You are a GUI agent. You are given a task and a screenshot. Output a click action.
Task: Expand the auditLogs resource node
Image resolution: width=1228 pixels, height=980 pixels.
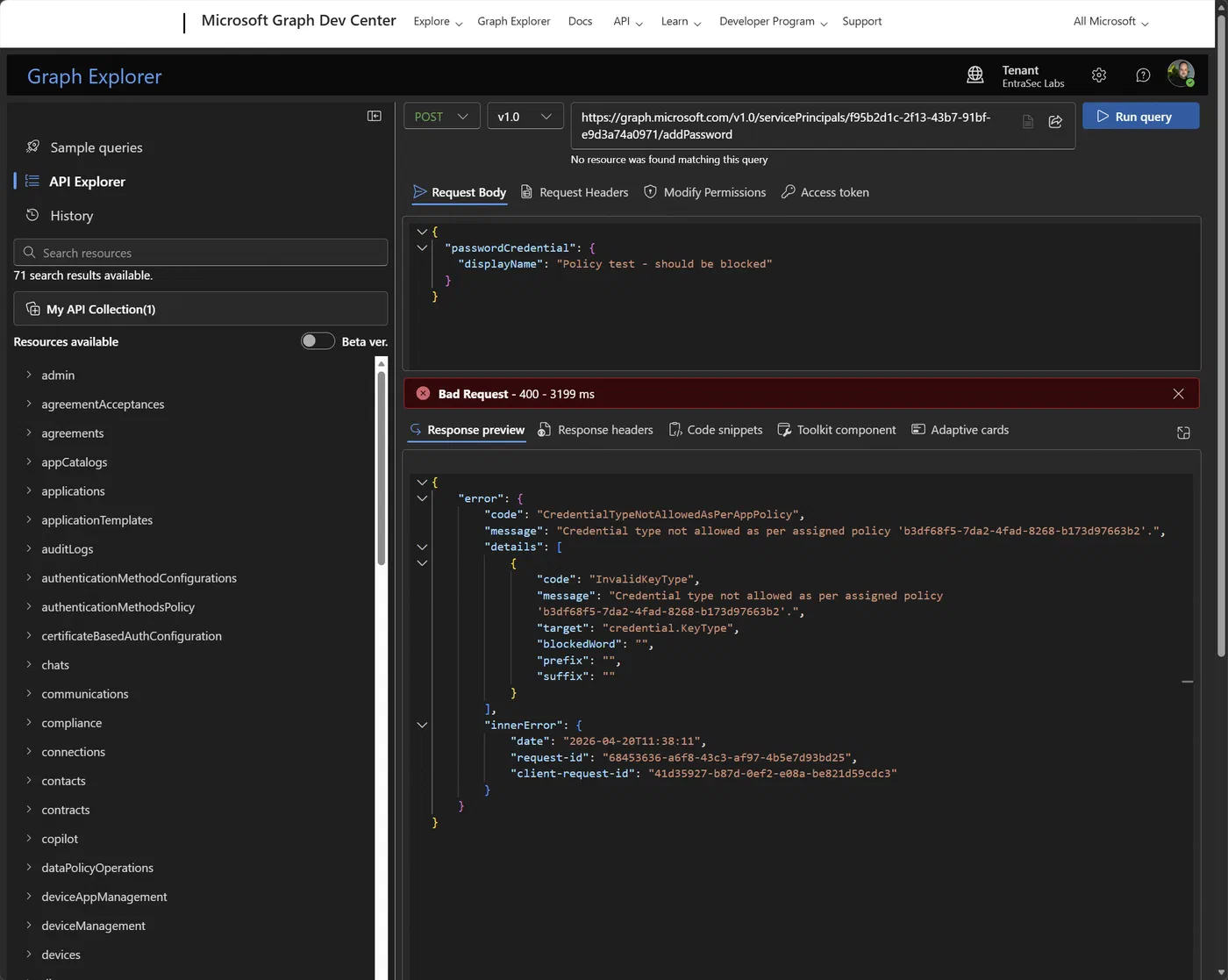29,548
